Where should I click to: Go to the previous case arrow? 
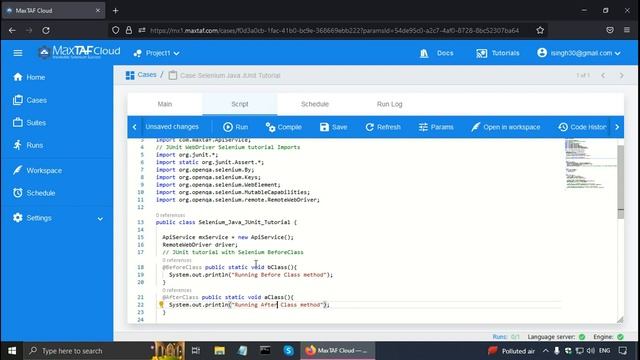[603, 76]
